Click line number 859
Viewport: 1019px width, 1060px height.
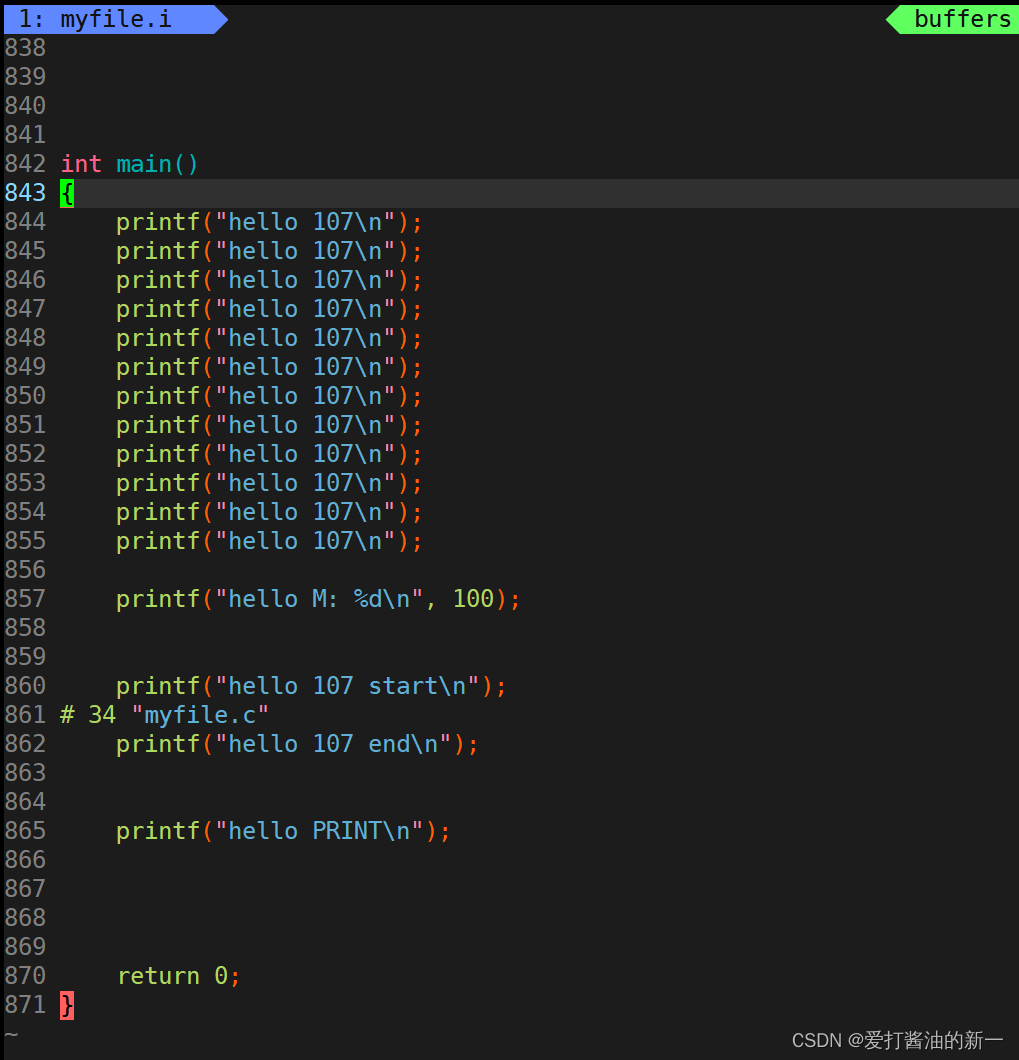pyautogui.click(x=25, y=656)
